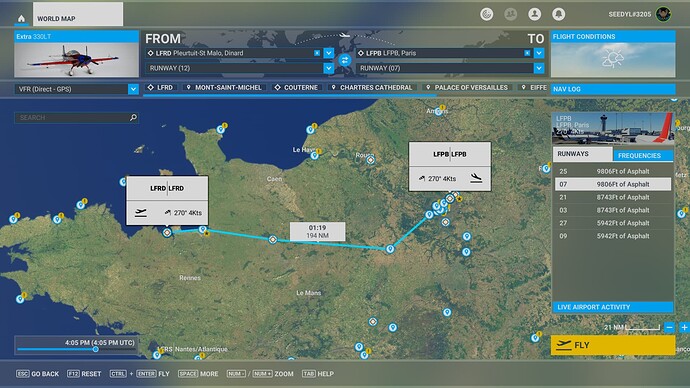Clear the LFPB arrival airport
This screenshot has height=388, width=690.
point(527,53)
